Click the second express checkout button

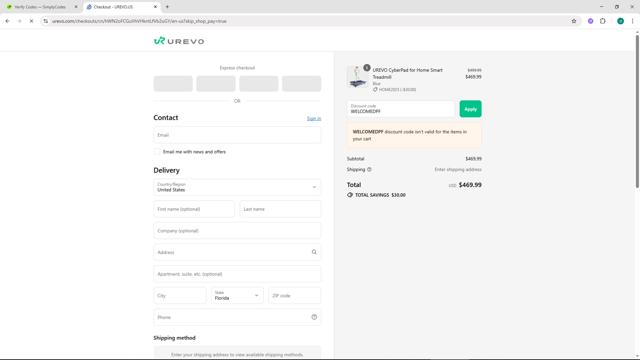(x=216, y=84)
